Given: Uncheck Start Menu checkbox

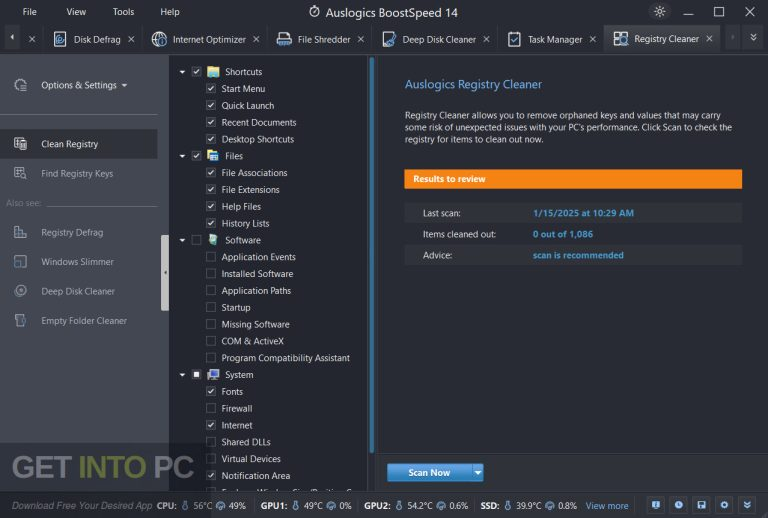Looking at the screenshot, I should [211, 89].
